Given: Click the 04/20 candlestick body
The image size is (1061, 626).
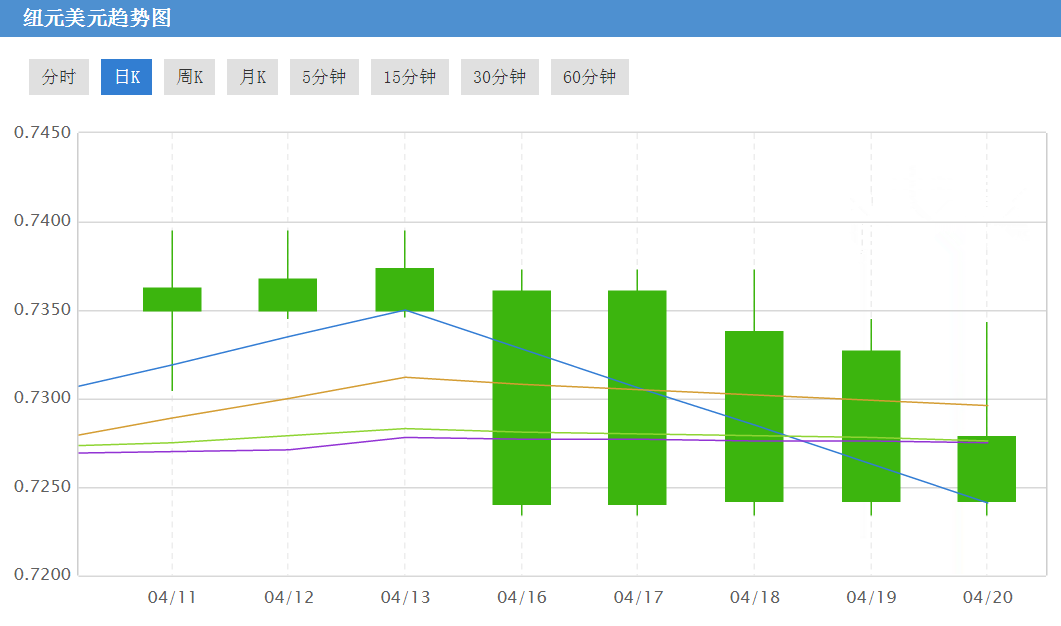Looking at the screenshot, I should 987,468.
